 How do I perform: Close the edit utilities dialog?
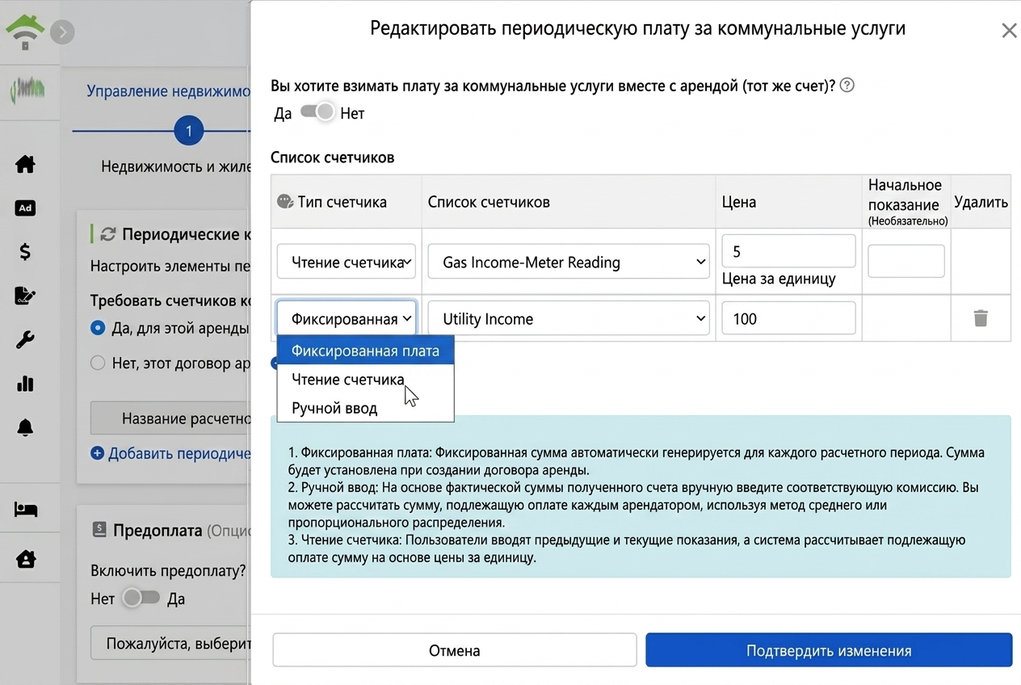point(1009,30)
